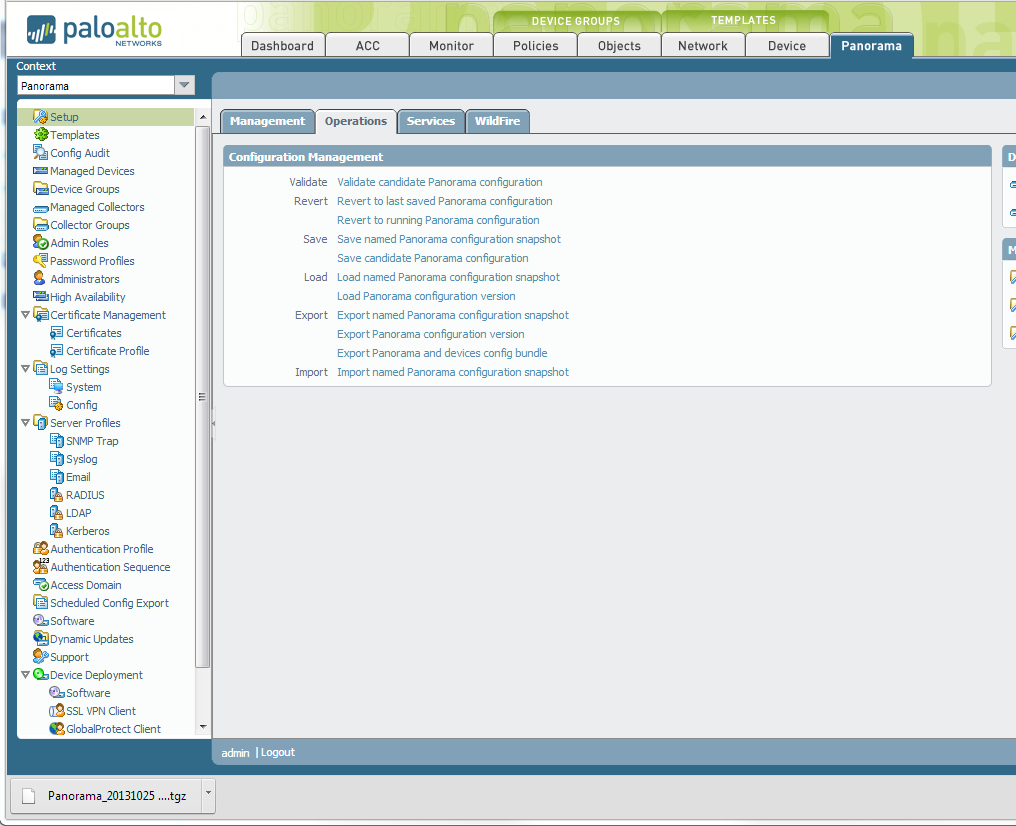Open the Objects top tab

tap(619, 45)
